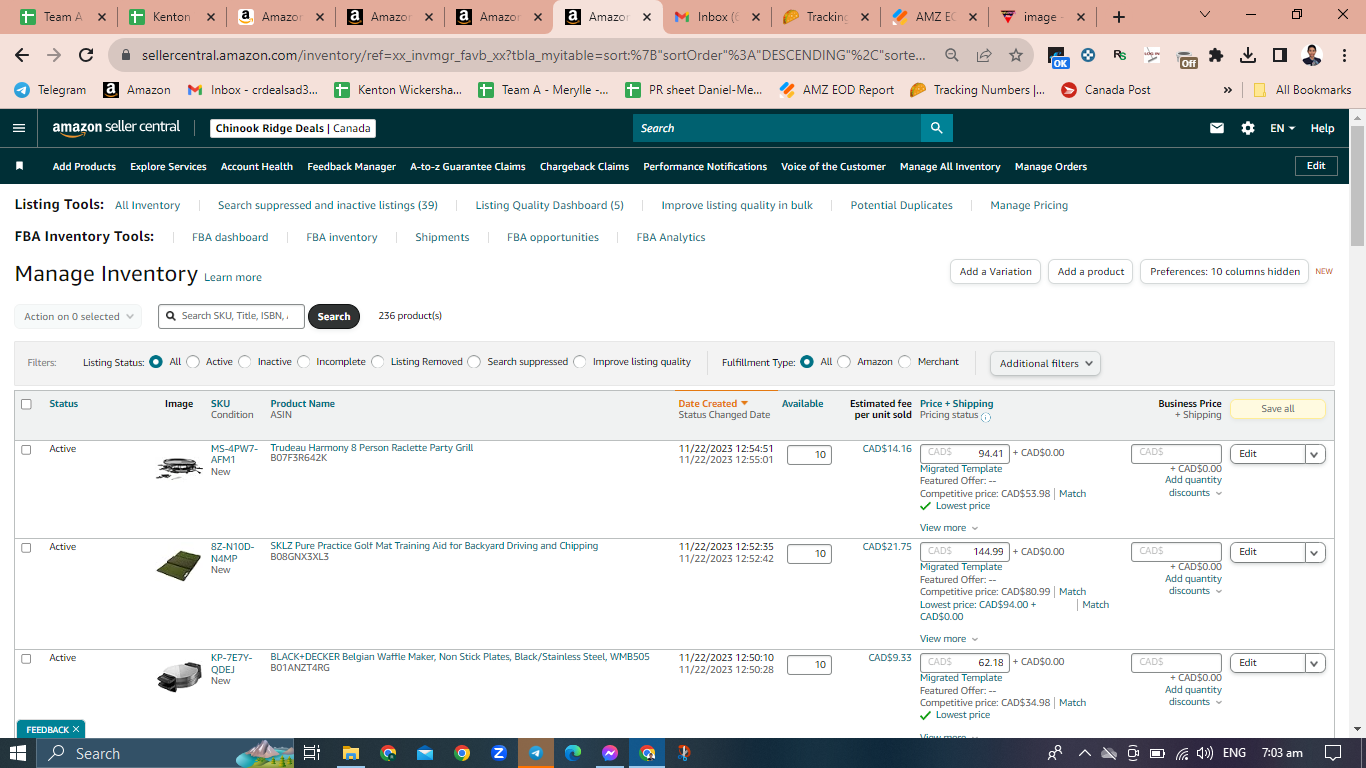Select the Trudeau Raclette Party Grill row checkbox
The image size is (1366, 768).
(26, 450)
